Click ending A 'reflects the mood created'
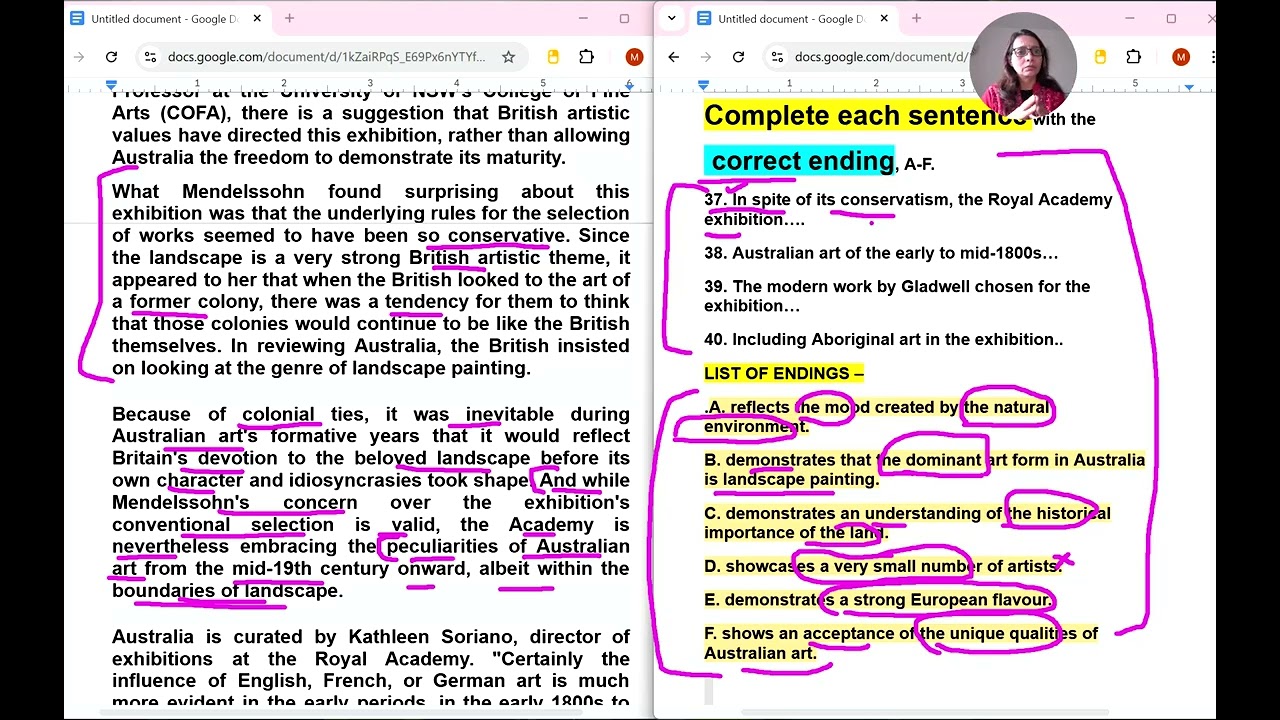The height and width of the screenshot is (720, 1280). pos(877,417)
